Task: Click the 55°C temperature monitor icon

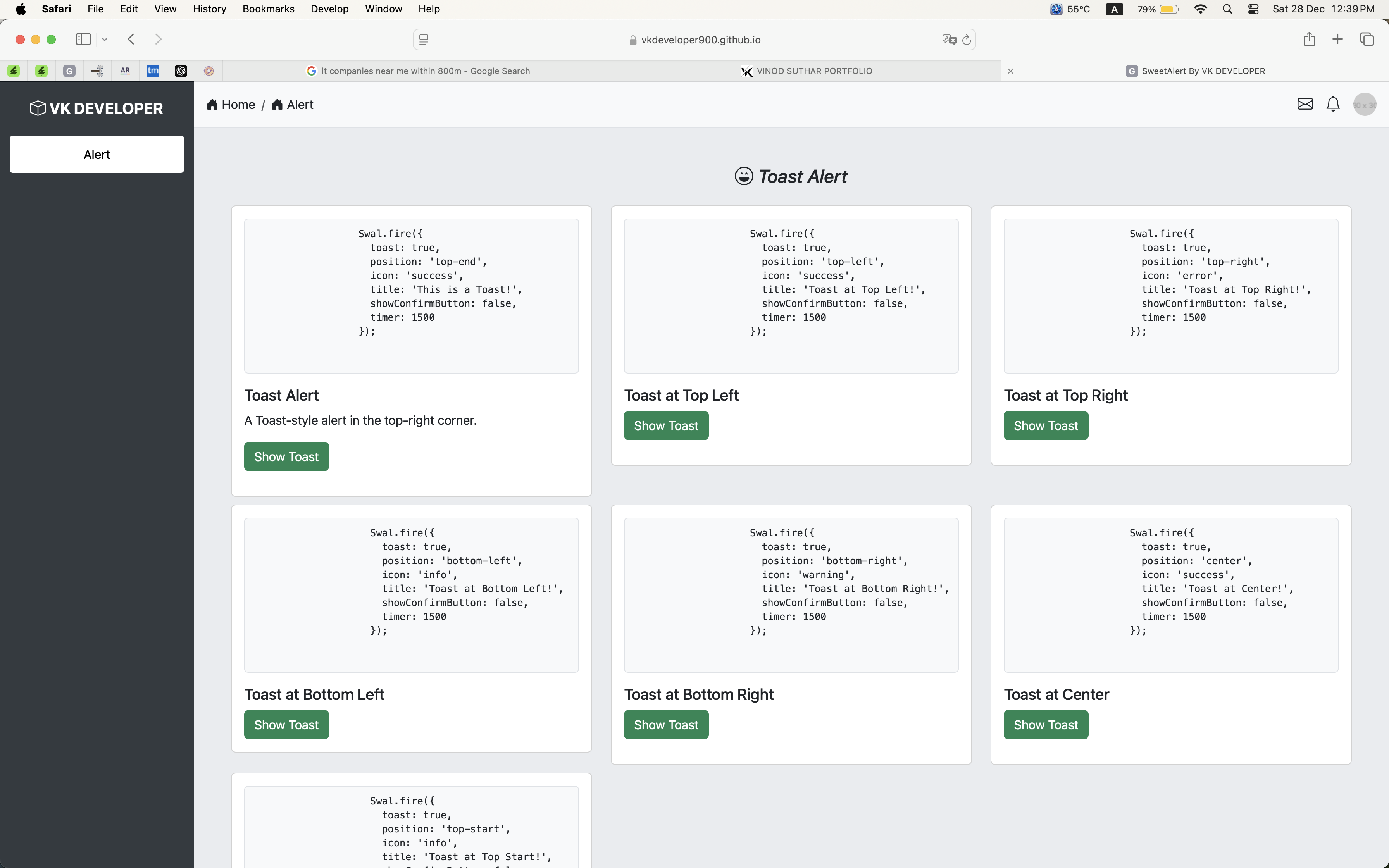Action: click(x=1070, y=9)
